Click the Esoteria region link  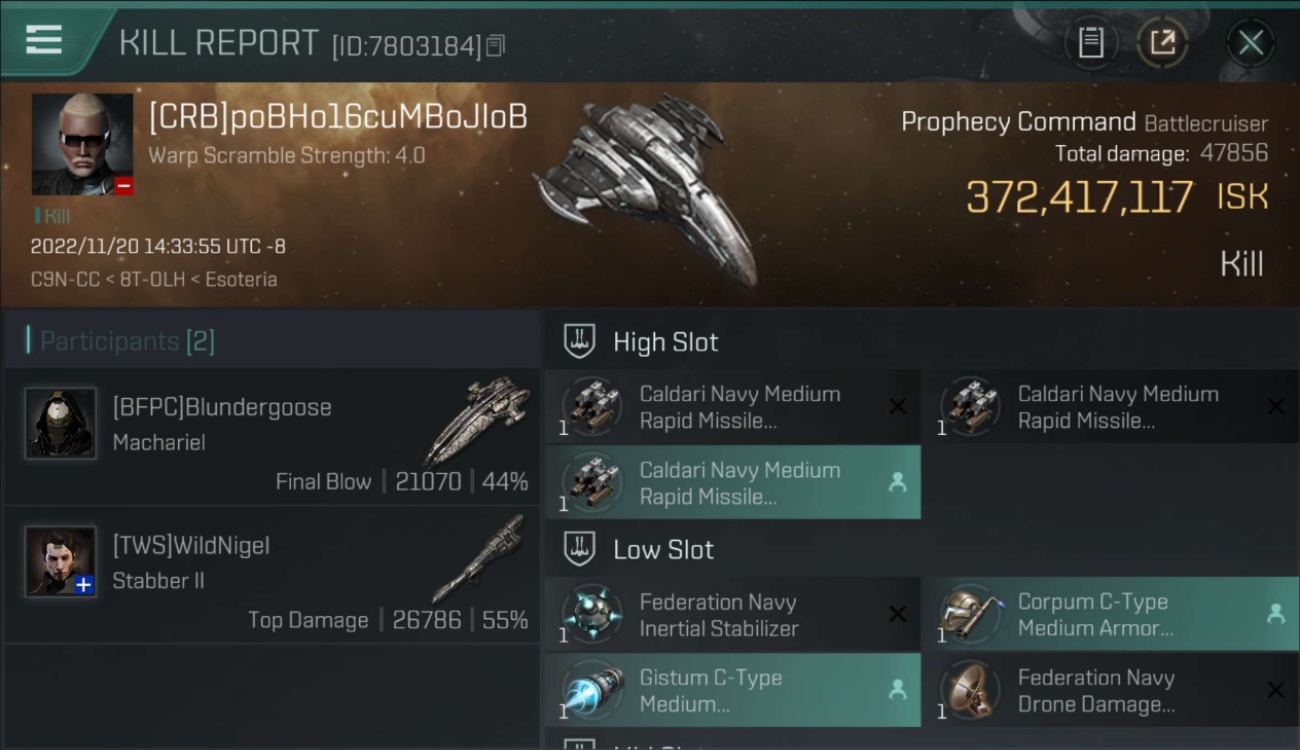[241, 279]
